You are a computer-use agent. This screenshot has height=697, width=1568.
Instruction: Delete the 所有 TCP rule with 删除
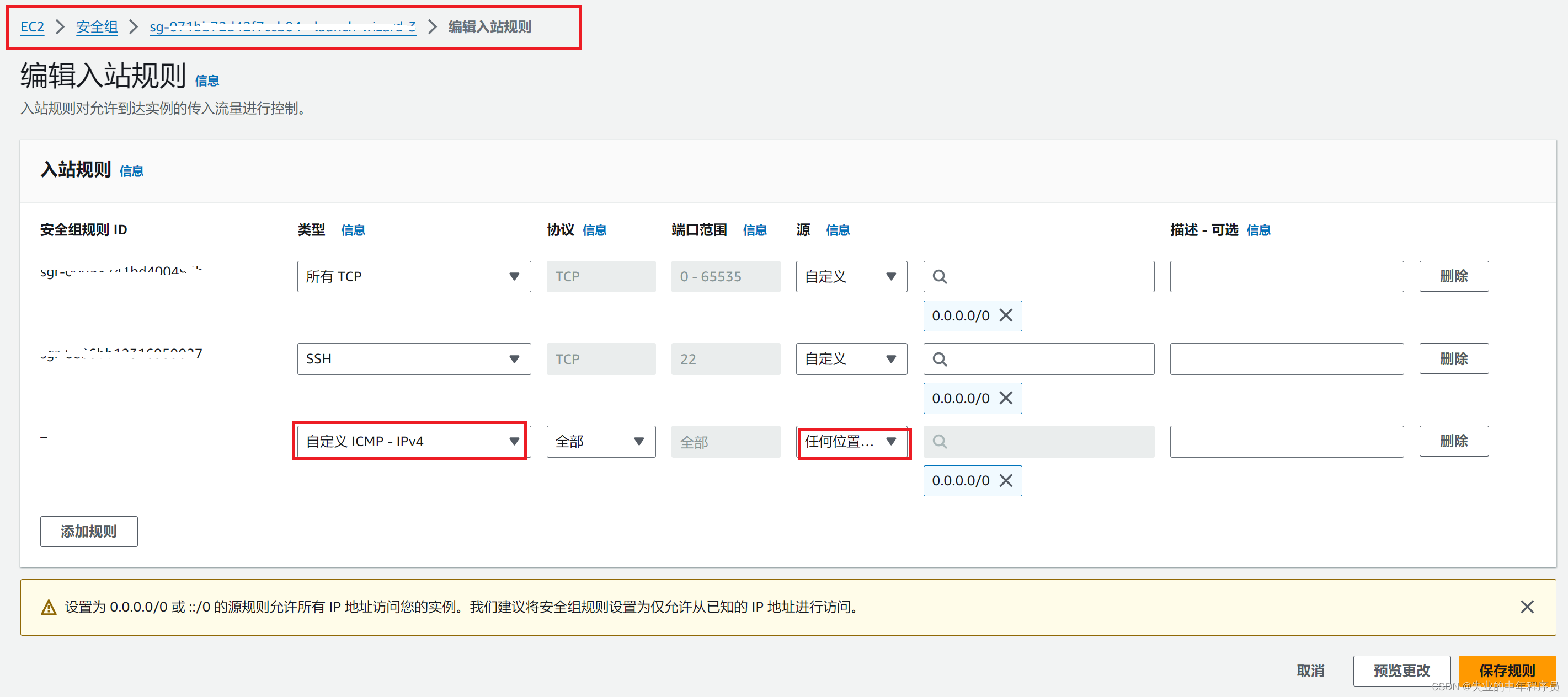pos(1454,276)
